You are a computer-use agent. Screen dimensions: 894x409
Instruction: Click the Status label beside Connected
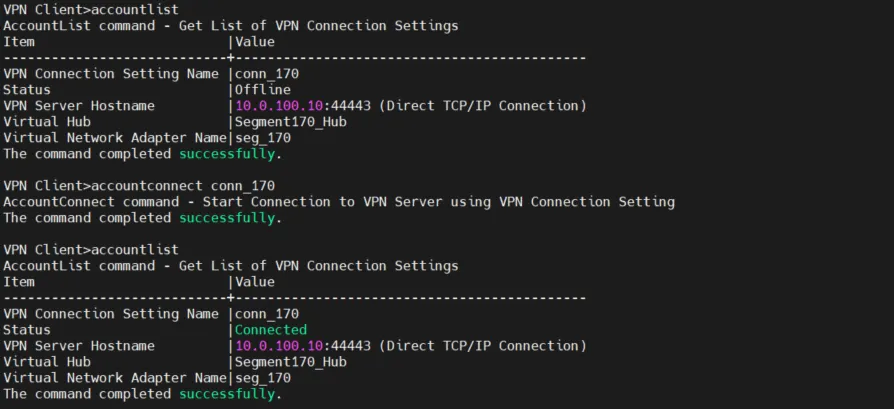point(27,330)
